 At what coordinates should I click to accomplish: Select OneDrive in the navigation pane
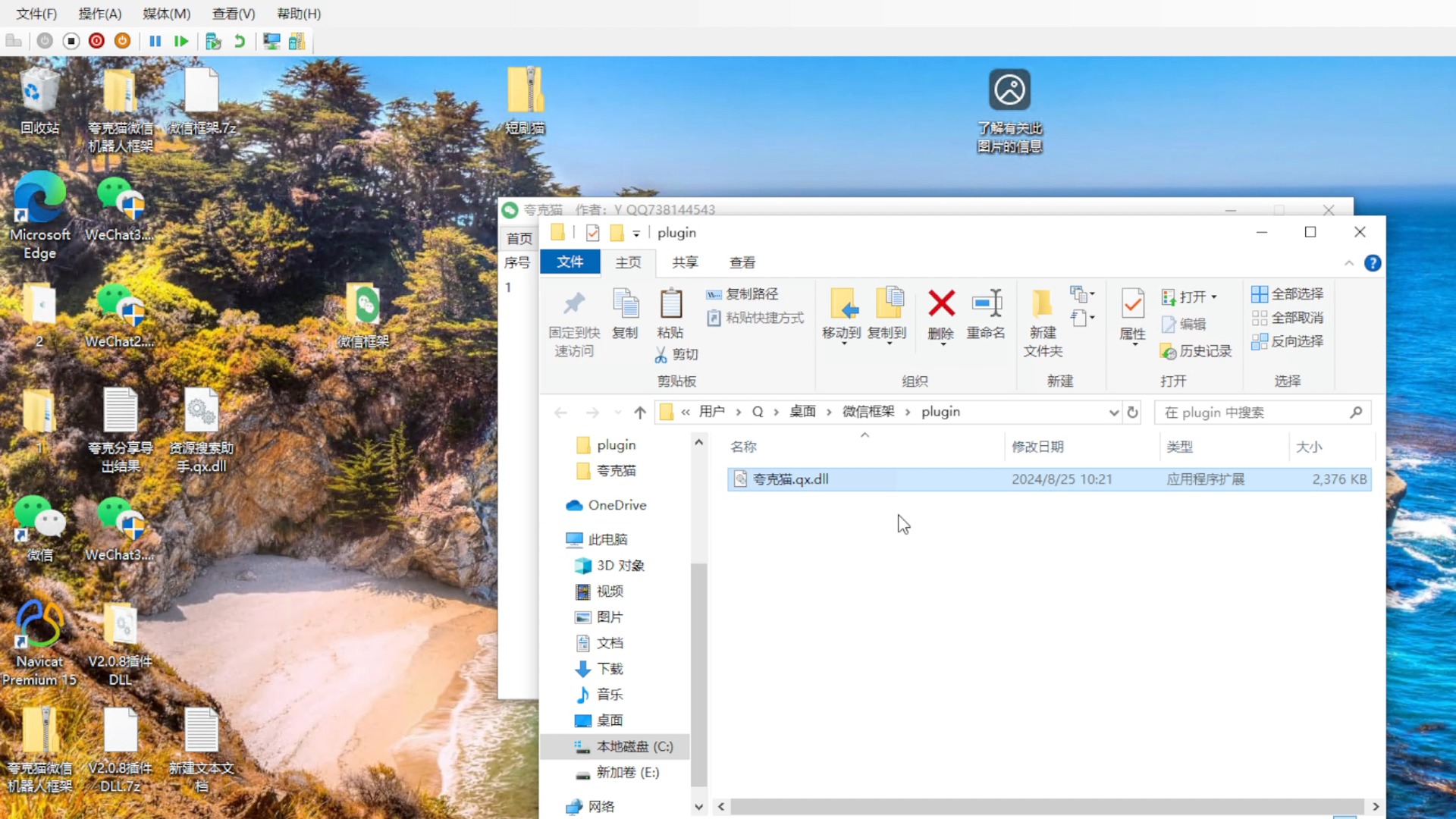coord(606,505)
